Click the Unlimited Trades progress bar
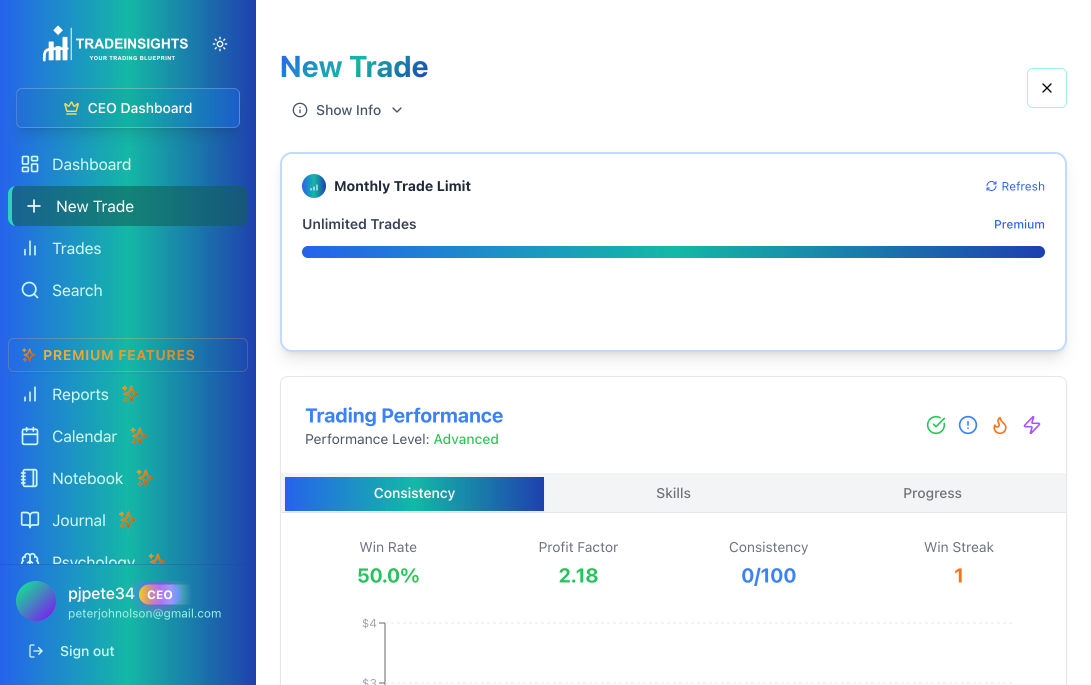1091x685 pixels. coord(673,251)
